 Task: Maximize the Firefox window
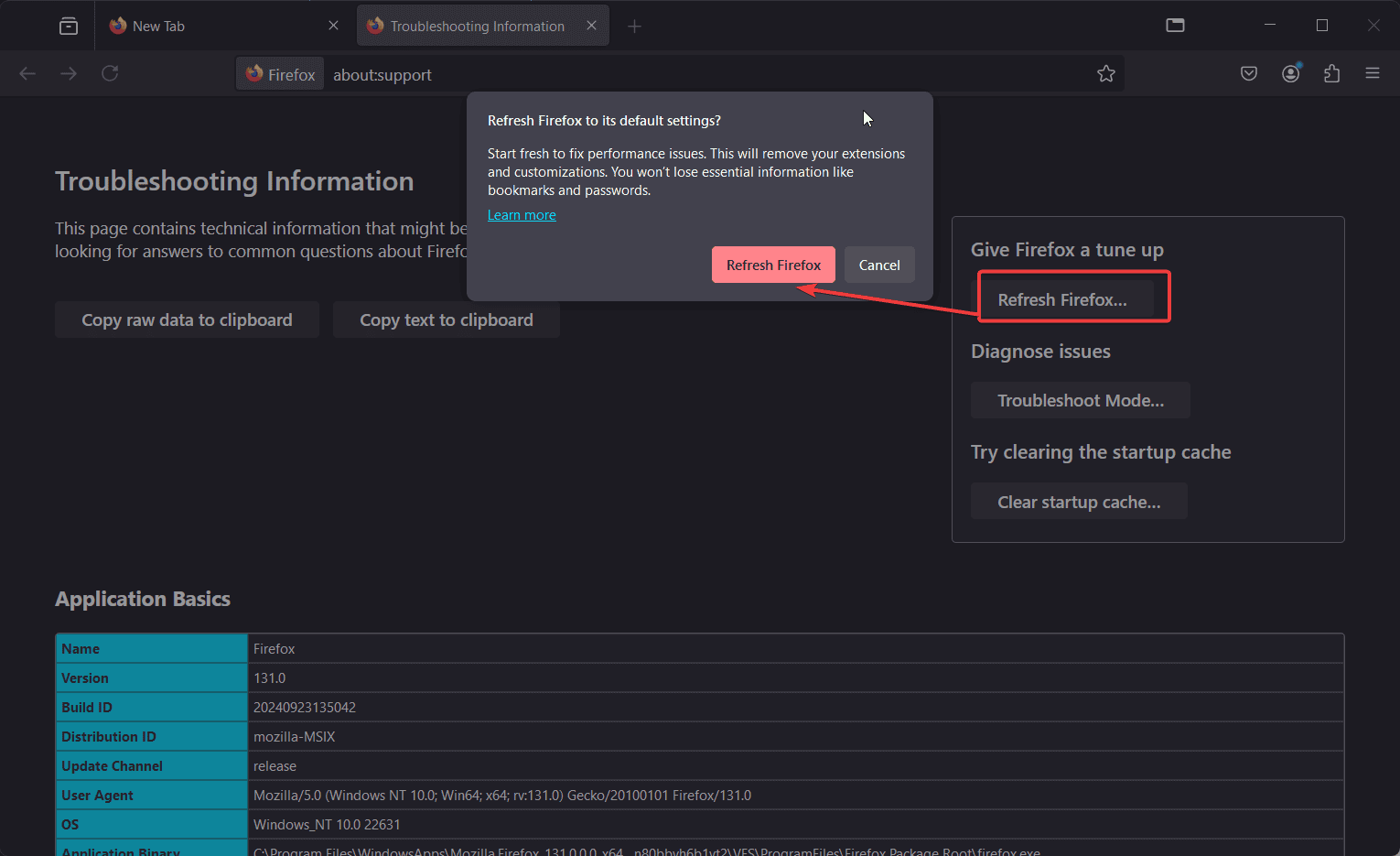click(1322, 26)
